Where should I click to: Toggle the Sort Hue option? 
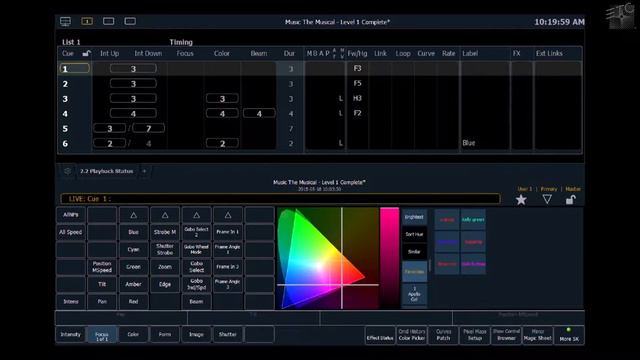pos(414,234)
